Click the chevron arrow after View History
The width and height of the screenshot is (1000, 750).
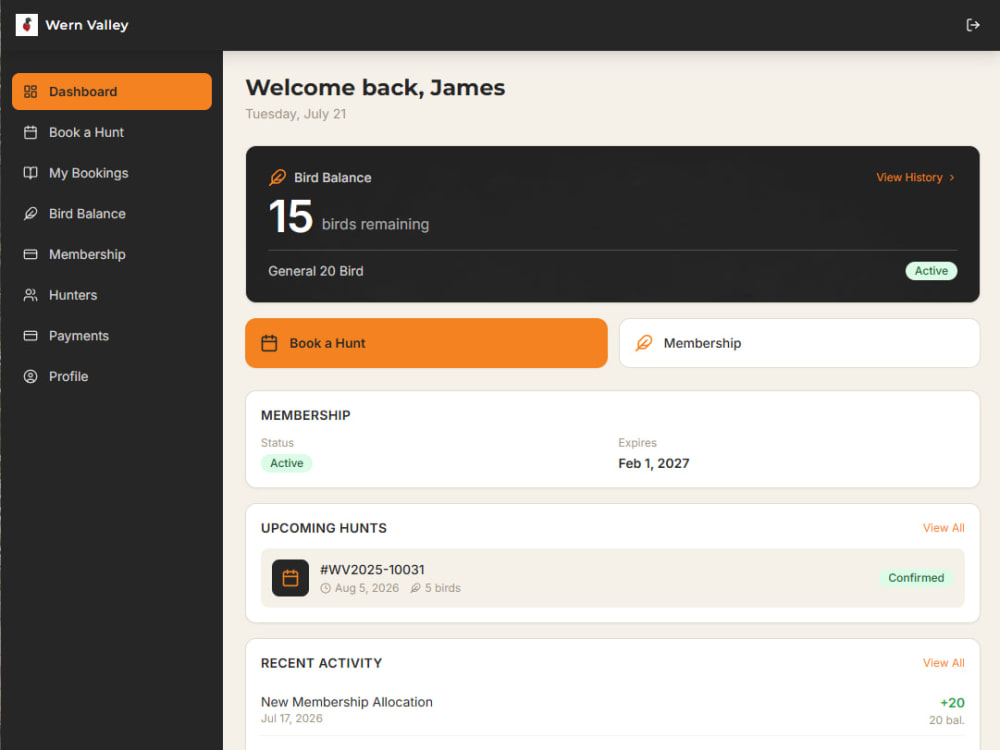(952, 177)
